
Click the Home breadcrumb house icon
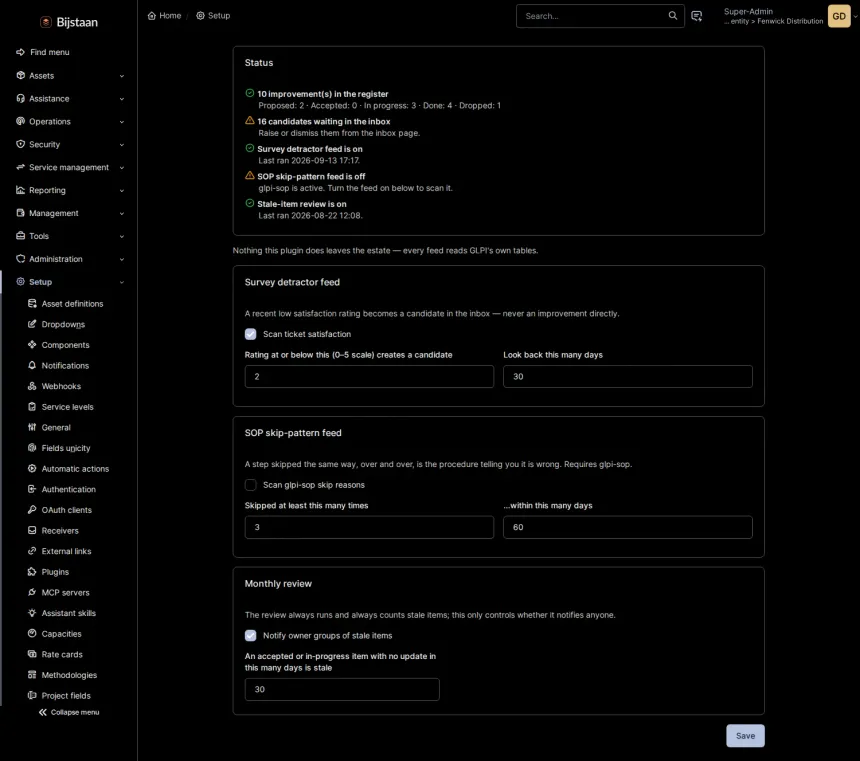click(151, 15)
